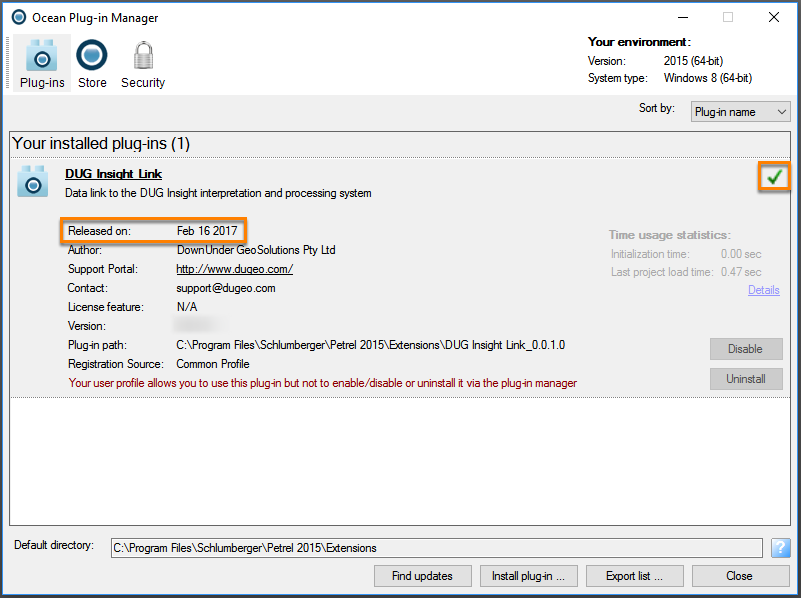This screenshot has height=600, width=801.
Task: Click the Windows 8 (64-bit) system type
Action: [708, 78]
